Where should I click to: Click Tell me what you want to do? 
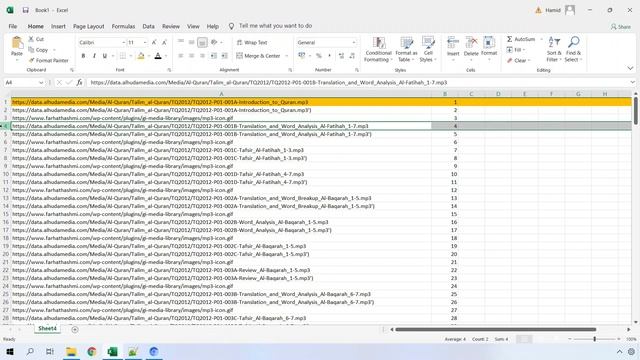pos(276,26)
